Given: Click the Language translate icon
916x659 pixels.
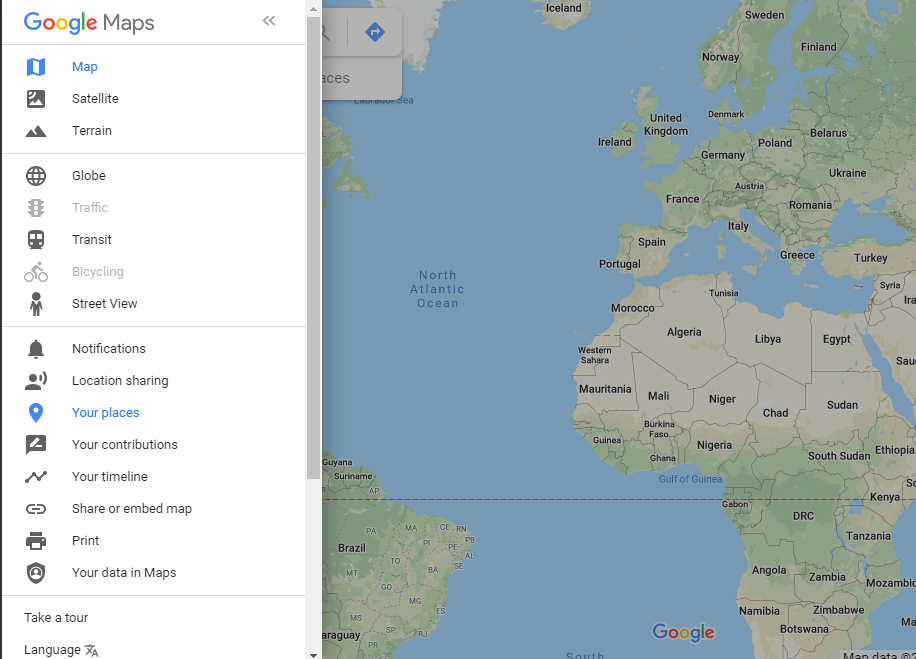Looking at the screenshot, I should [x=92, y=650].
